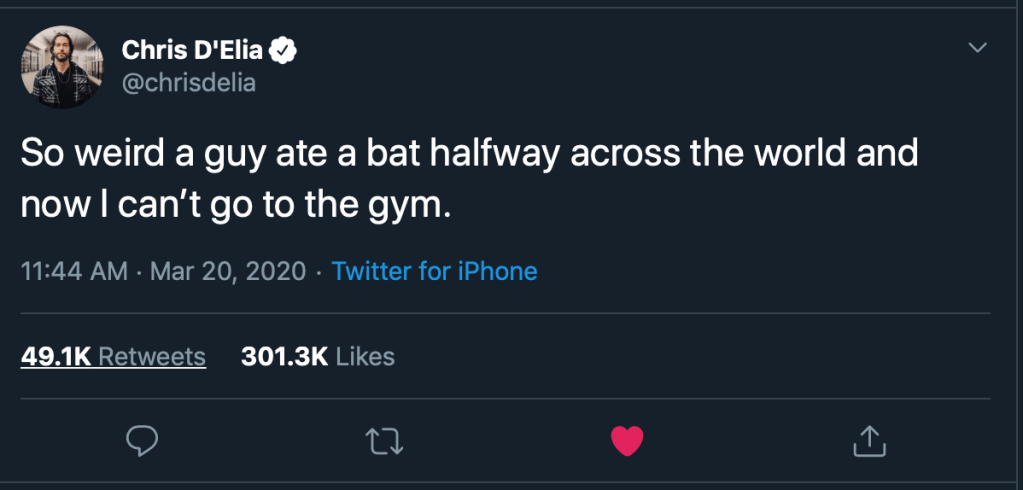Screen dimensions: 1023x490
Task: Click the 49.1K retweet count number
Action: 57,357
